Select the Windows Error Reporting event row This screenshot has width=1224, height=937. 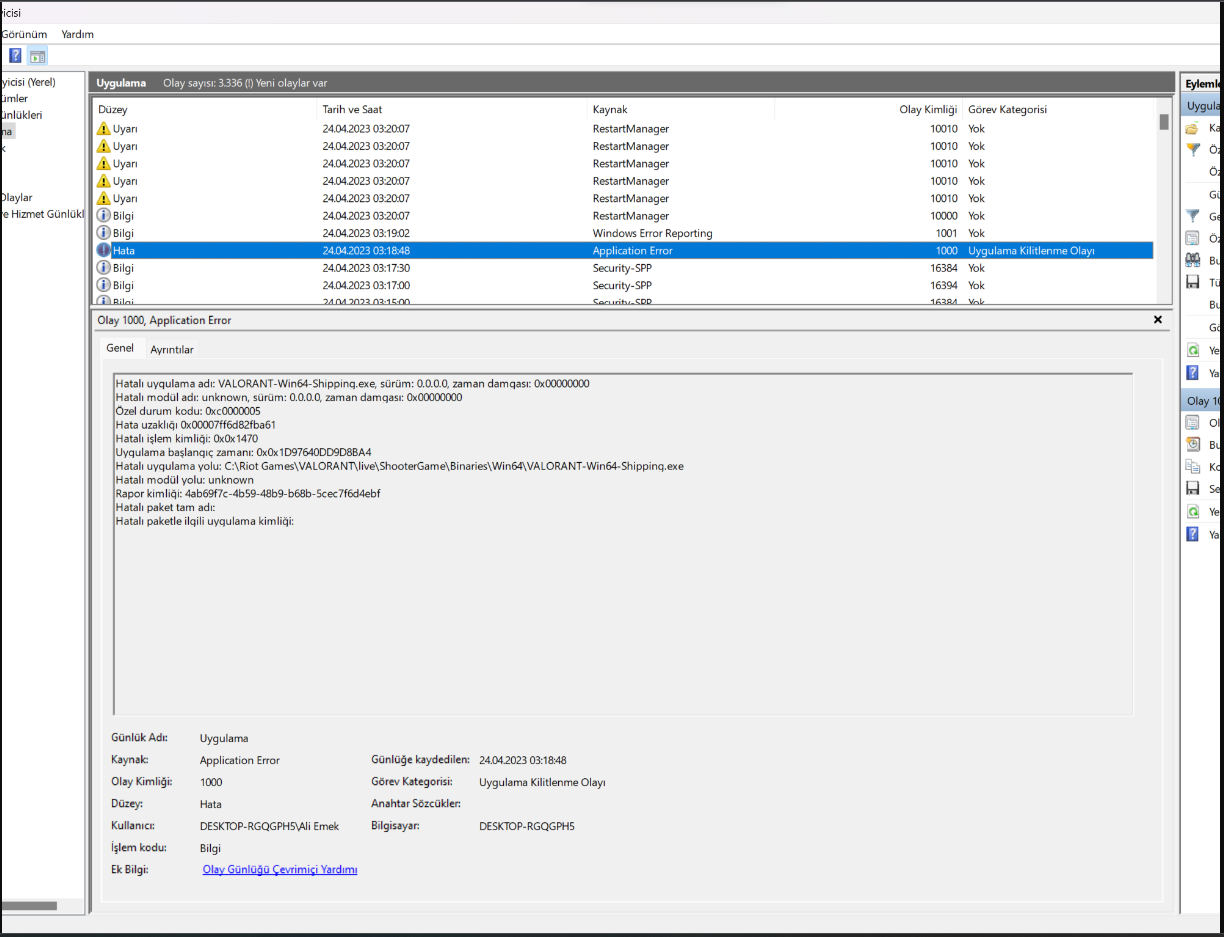[x=623, y=233]
